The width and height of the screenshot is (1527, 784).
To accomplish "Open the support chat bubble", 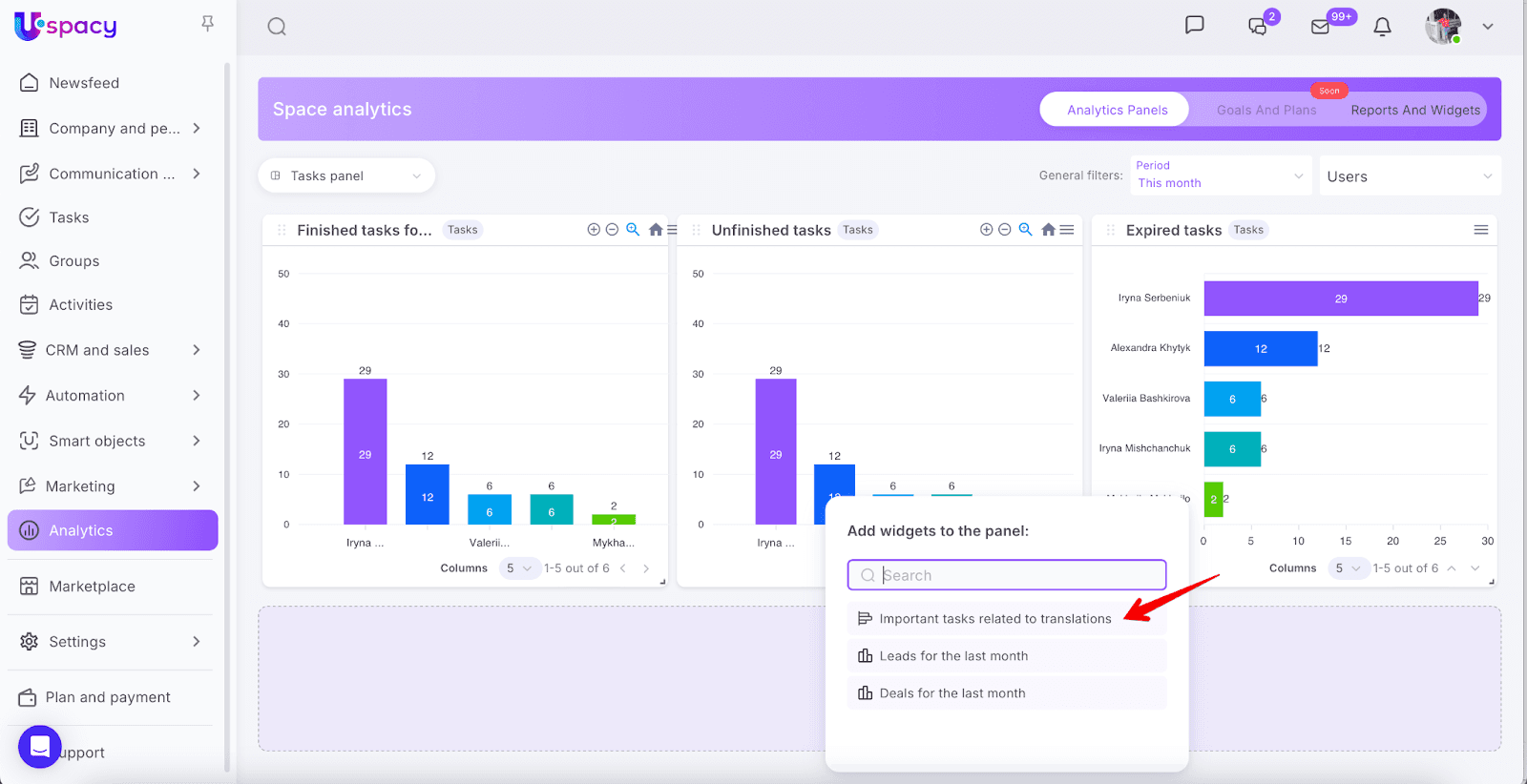I will point(40,747).
